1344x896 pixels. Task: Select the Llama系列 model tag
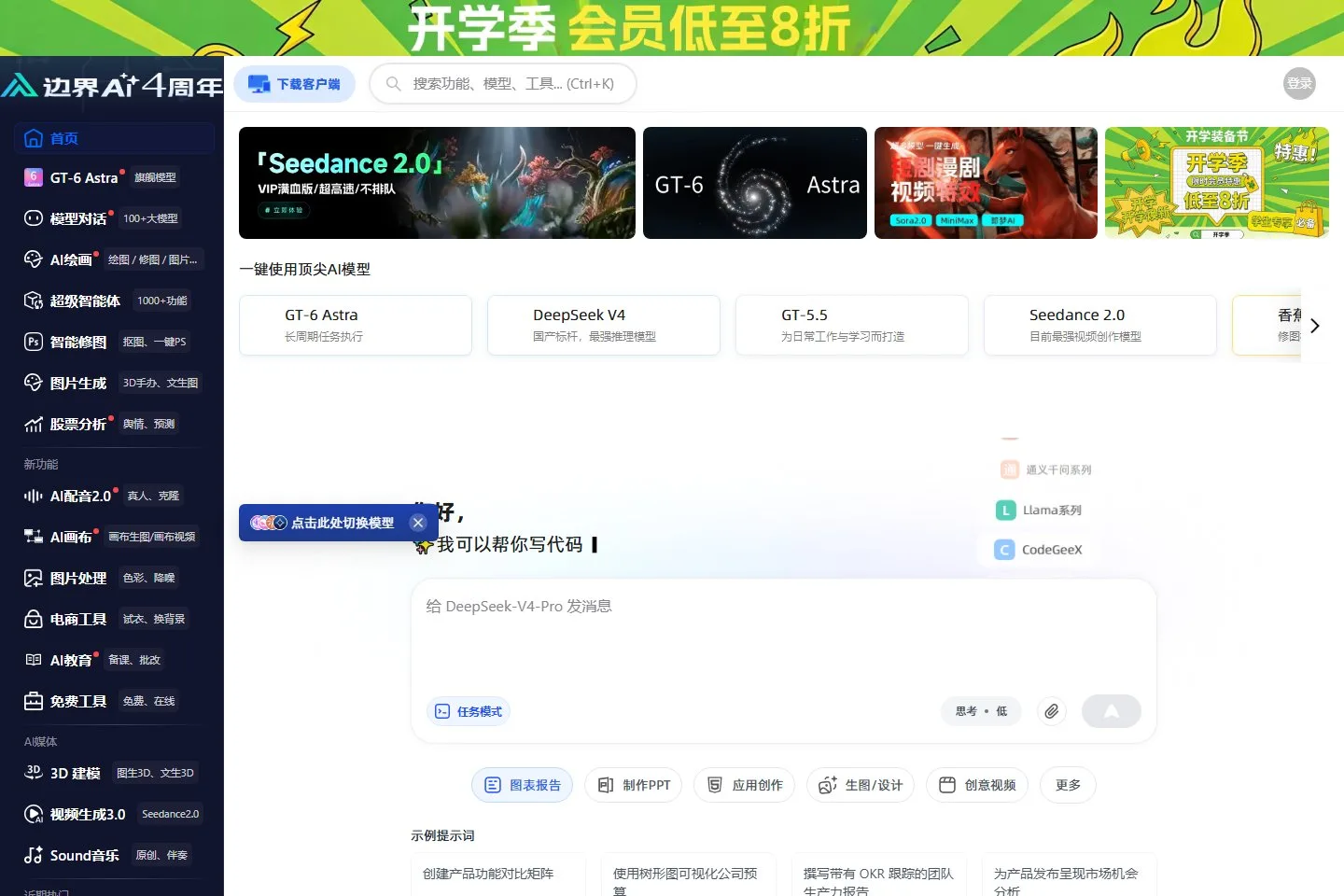[x=1039, y=510]
